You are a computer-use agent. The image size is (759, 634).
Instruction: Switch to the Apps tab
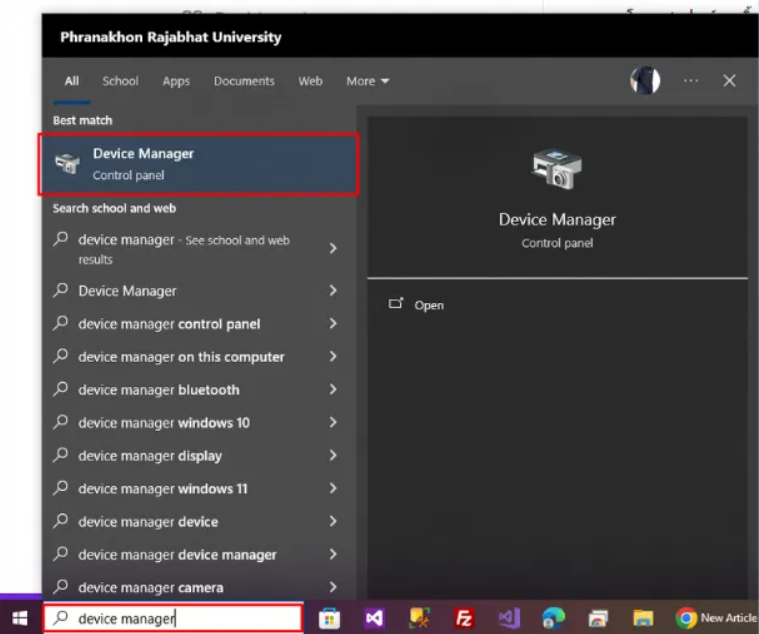click(x=176, y=81)
